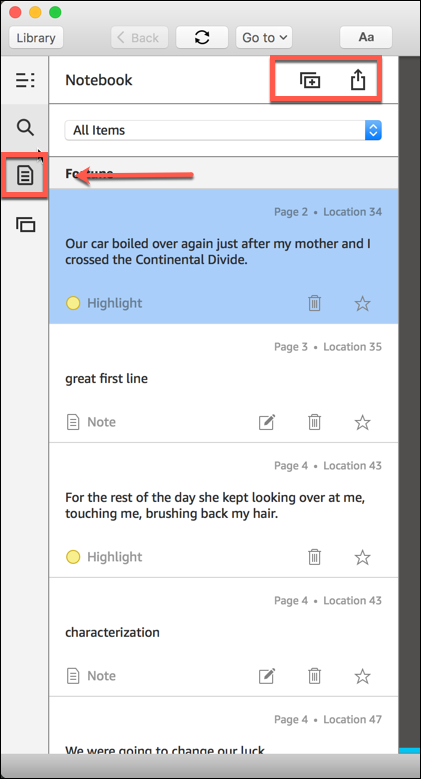Open the Go to dropdown menu

263,37
